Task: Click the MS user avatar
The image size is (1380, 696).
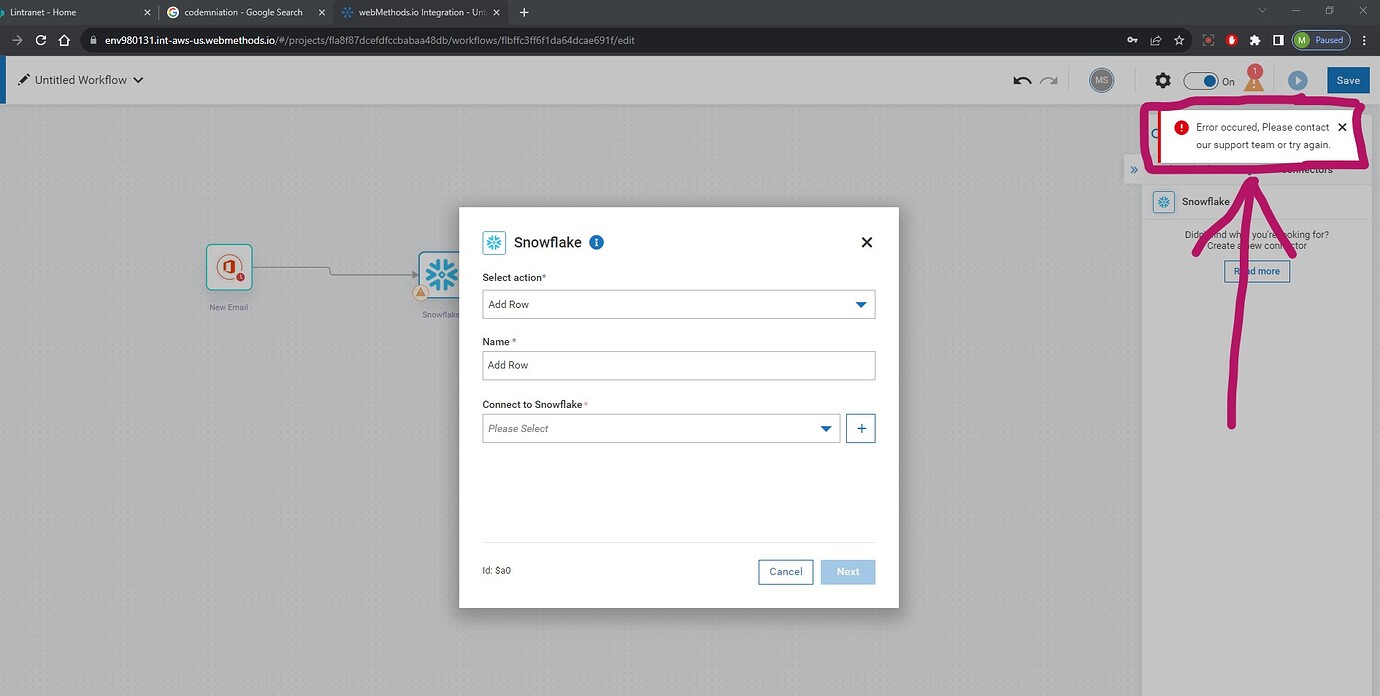Action: [x=1101, y=80]
